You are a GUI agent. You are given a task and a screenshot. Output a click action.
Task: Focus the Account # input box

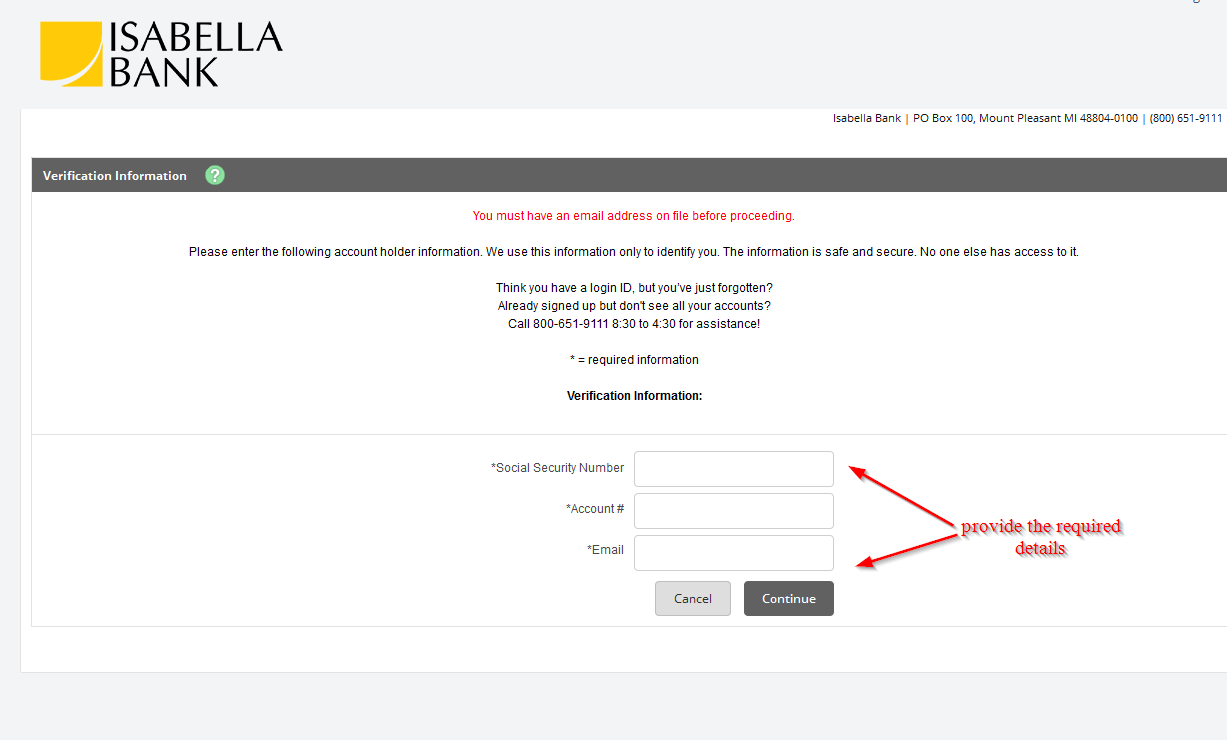[x=734, y=511]
